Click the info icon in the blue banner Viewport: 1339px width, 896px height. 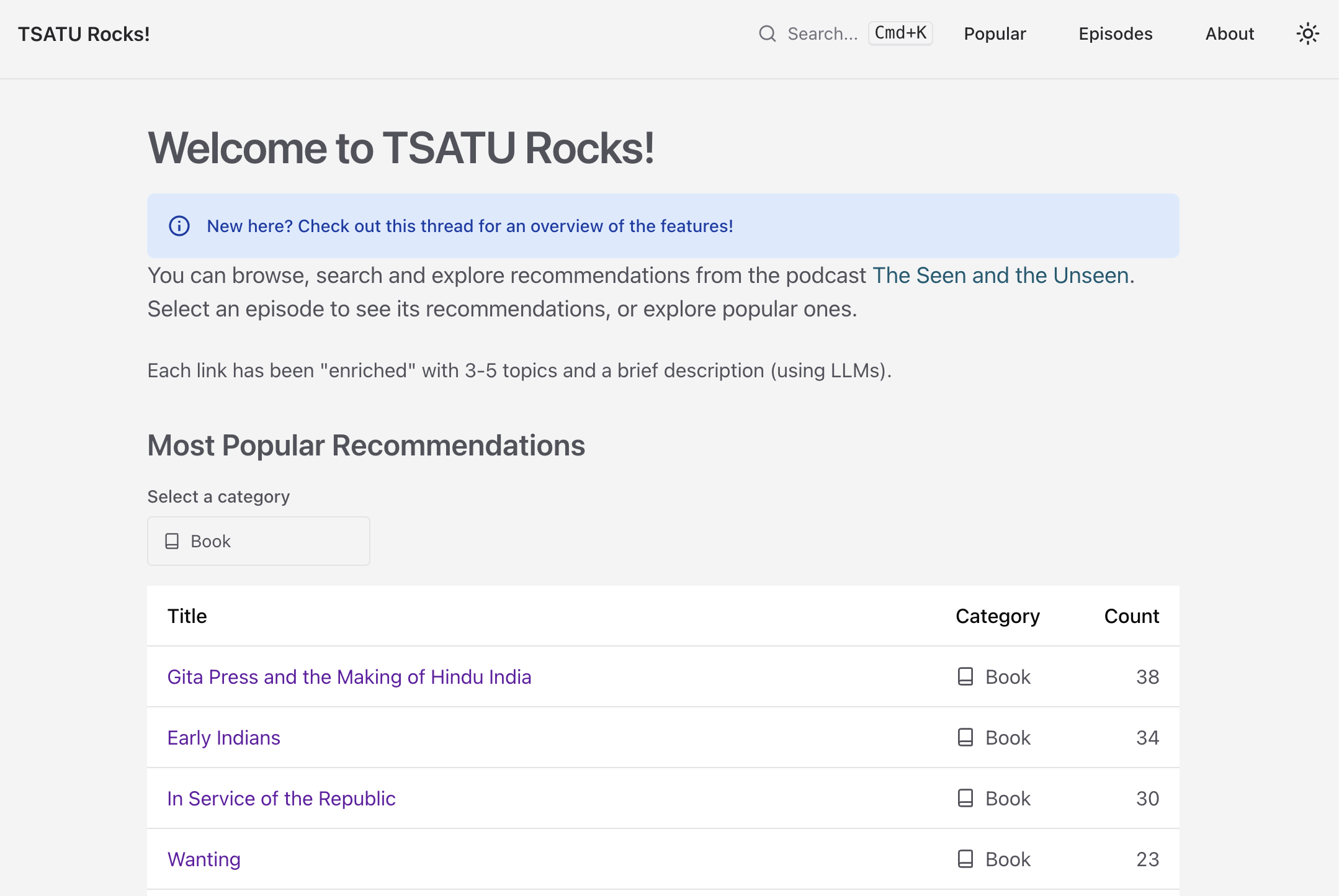coord(179,226)
